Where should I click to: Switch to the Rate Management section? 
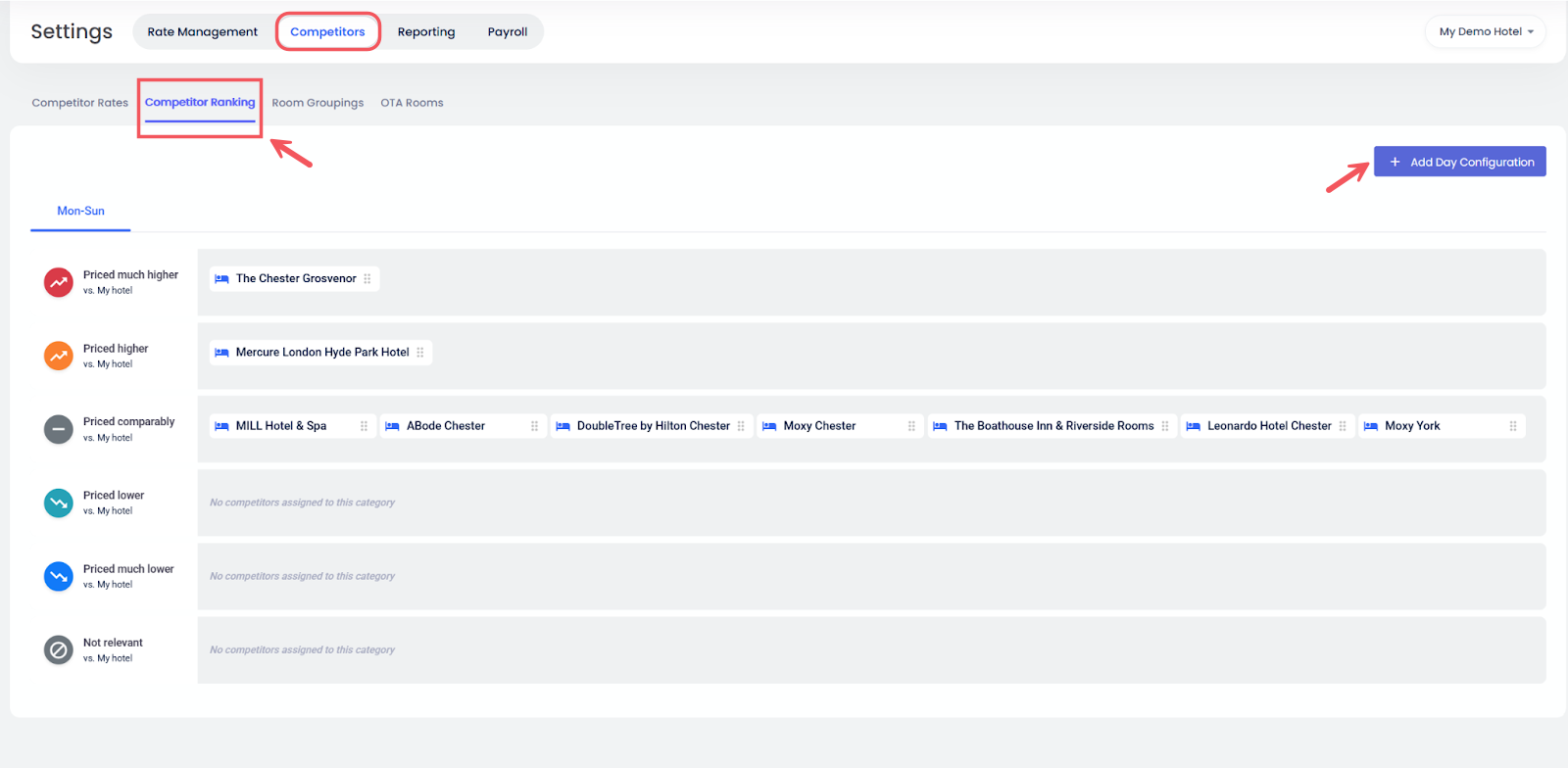pos(202,31)
